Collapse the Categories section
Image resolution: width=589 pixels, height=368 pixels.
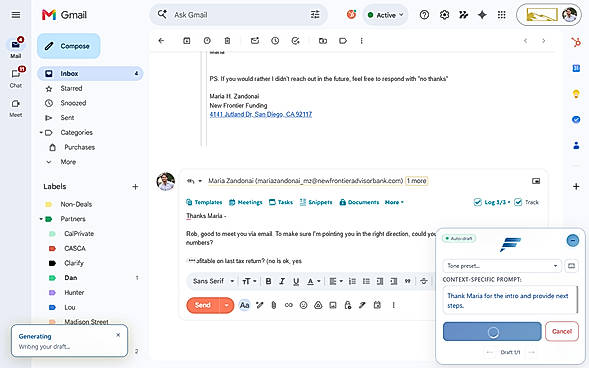[x=41, y=133]
